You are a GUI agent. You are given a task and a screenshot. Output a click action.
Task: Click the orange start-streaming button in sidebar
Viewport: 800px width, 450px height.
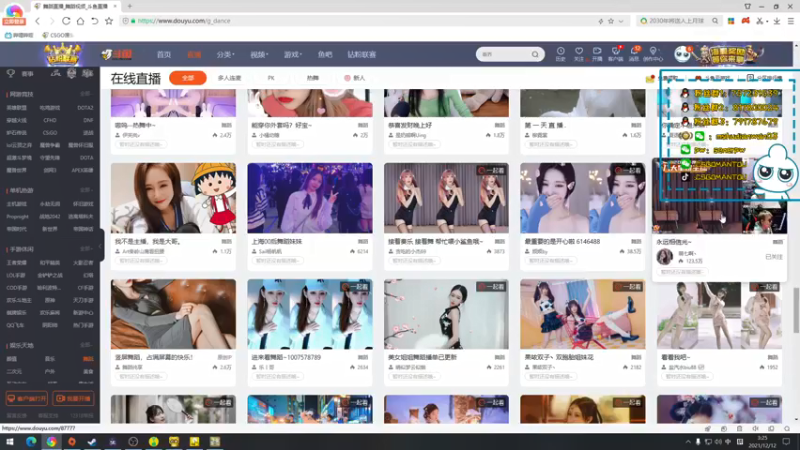[x=73, y=398]
